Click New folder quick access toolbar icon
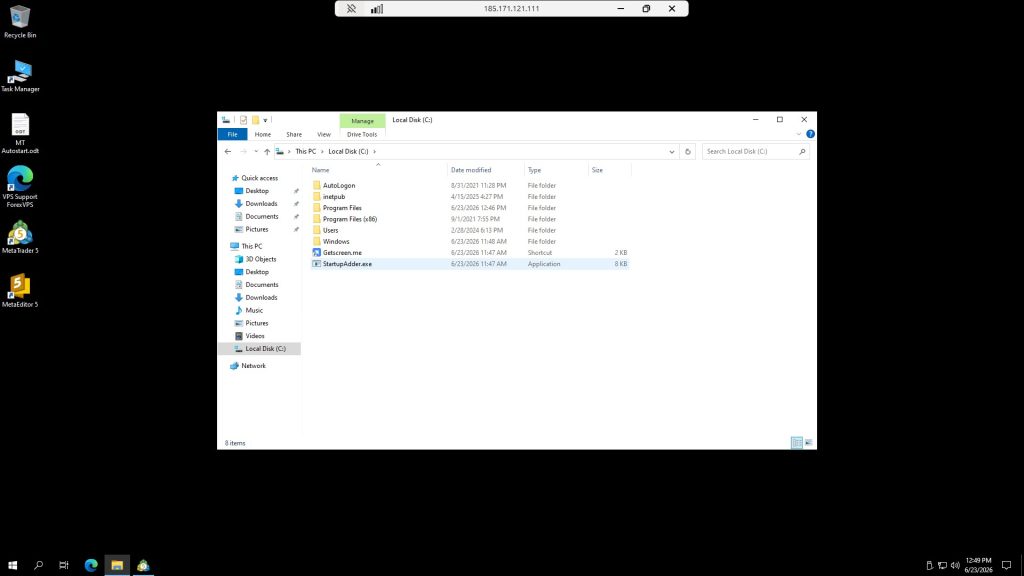 pyautogui.click(x=255, y=120)
